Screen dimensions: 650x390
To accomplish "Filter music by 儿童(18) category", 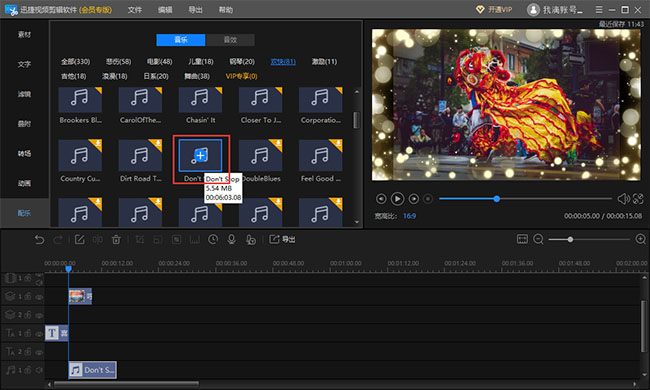I will pyautogui.click(x=201, y=61).
